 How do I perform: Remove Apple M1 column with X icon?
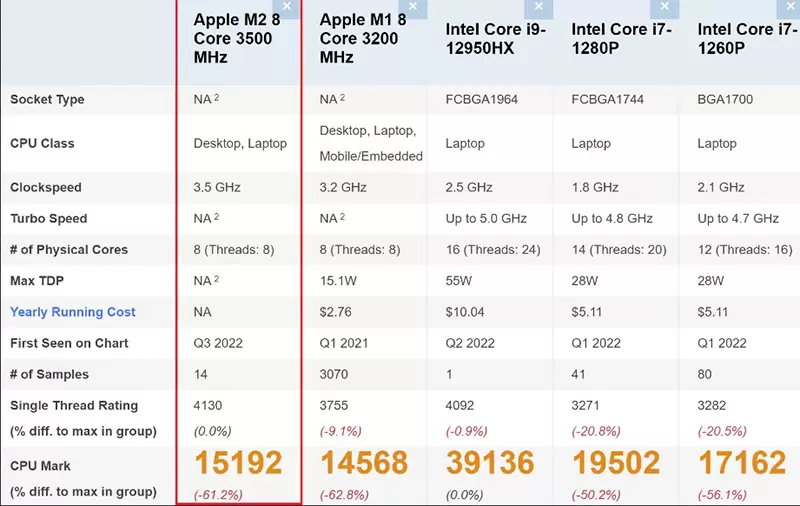tap(413, 7)
